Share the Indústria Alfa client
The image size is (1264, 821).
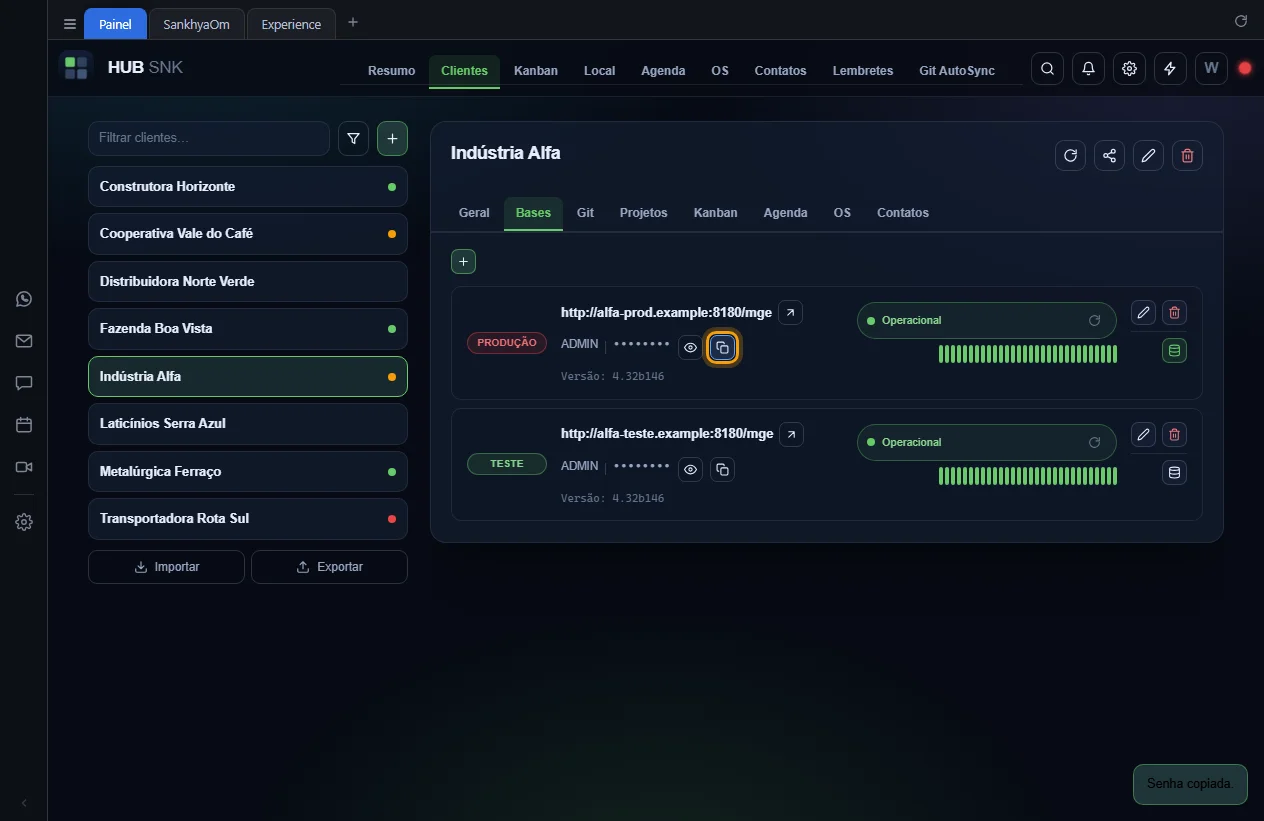(1109, 155)
